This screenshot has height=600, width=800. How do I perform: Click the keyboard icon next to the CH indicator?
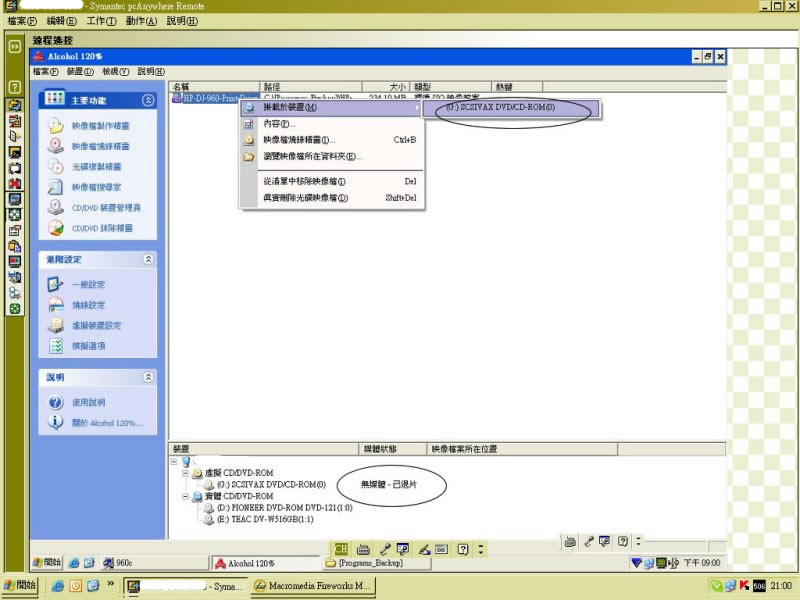click(363, 549)
